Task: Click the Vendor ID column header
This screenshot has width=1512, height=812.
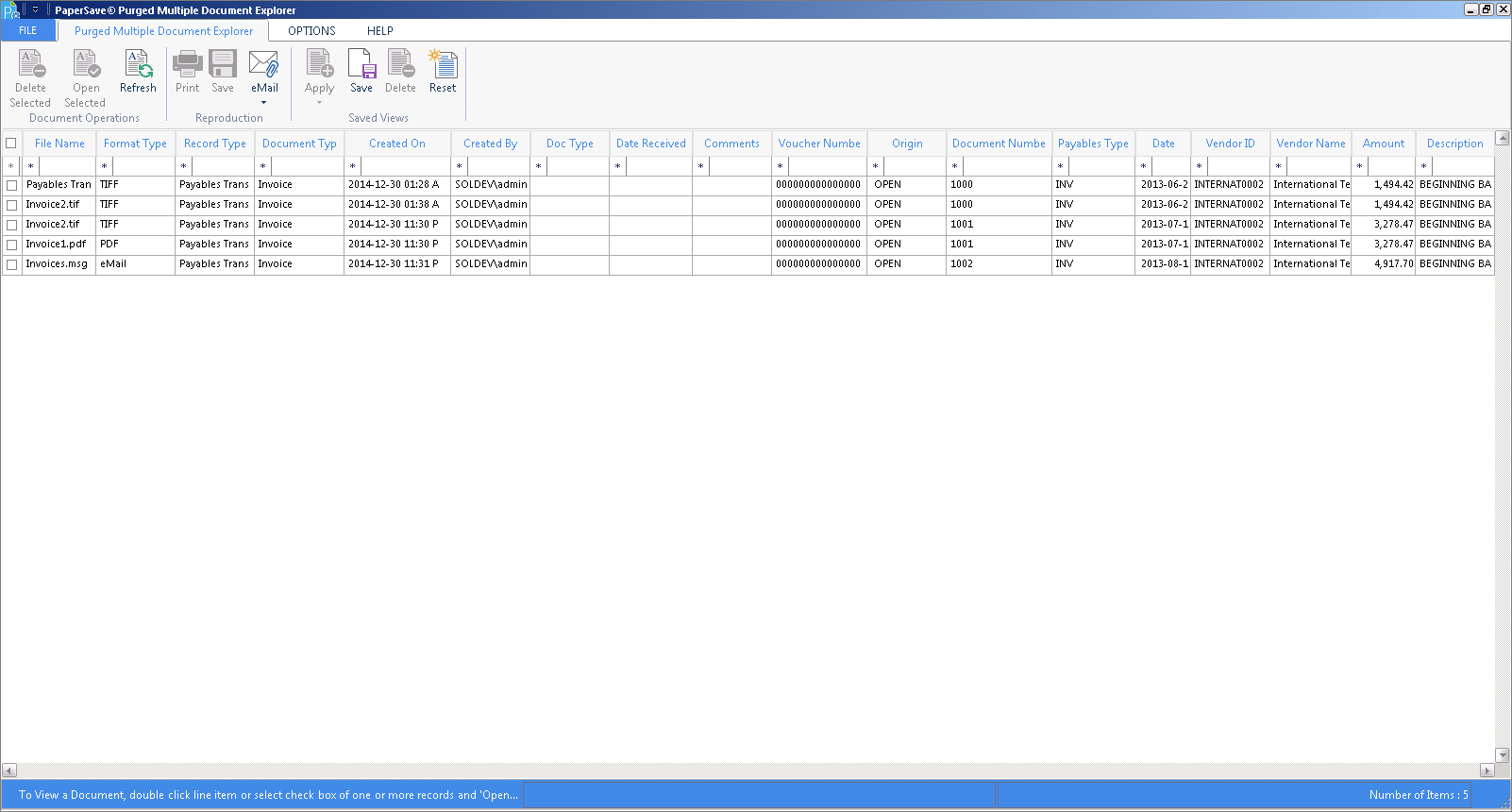Action: pyautogui.click(x=1230, y=144)
